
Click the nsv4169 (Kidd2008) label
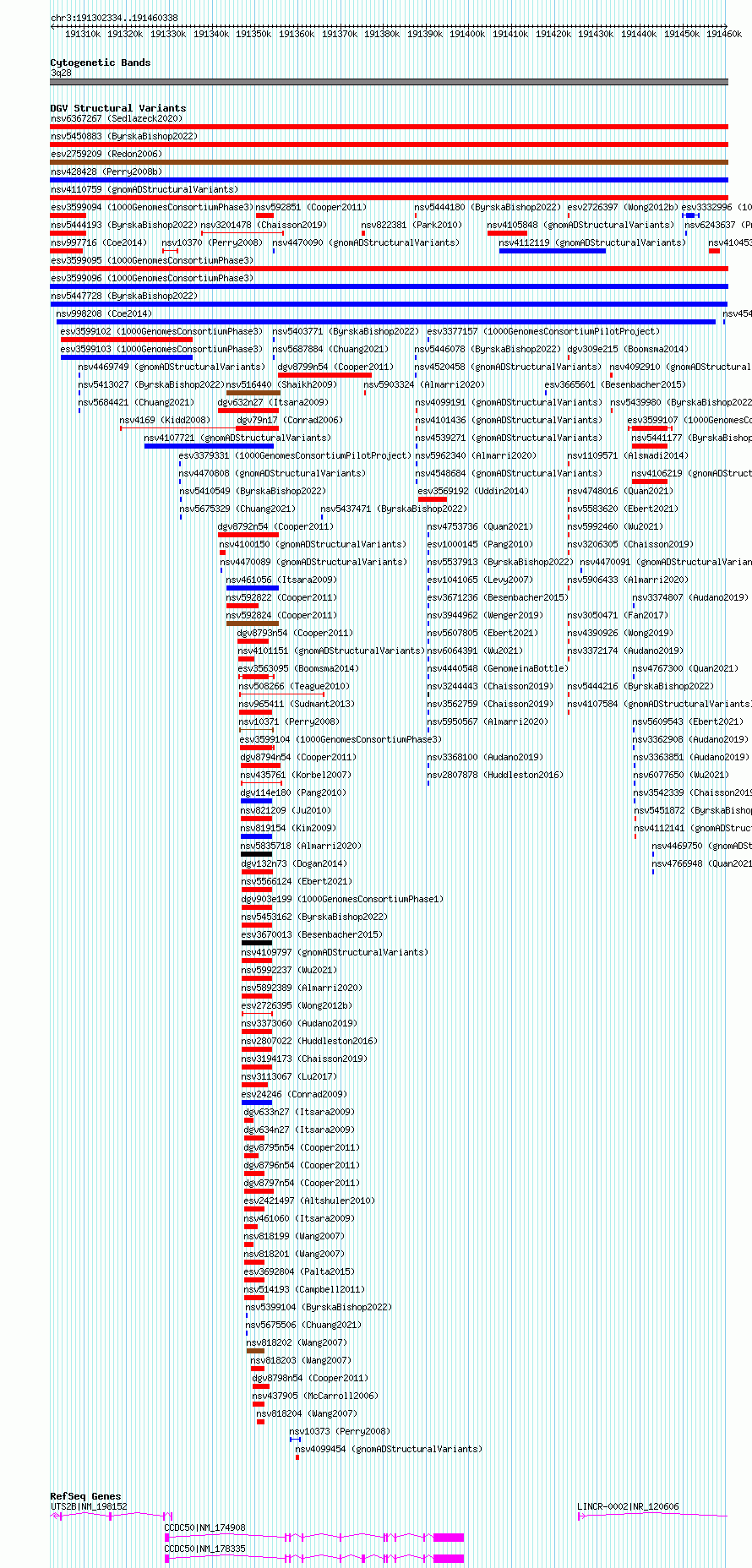(166, 421)
